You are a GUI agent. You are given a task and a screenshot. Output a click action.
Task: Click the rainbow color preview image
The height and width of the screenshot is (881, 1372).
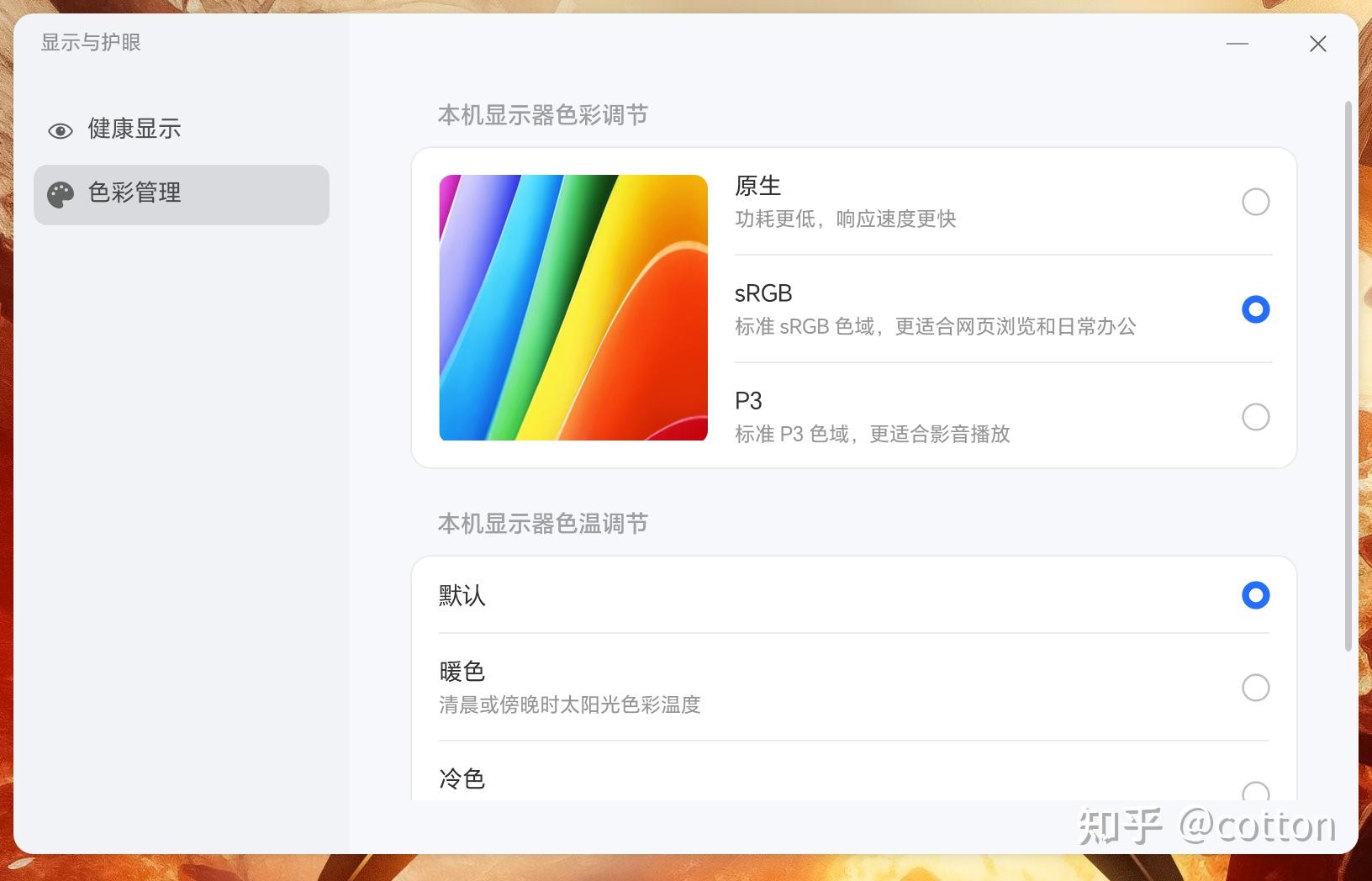pyautogui.click(x=573, y=308)
